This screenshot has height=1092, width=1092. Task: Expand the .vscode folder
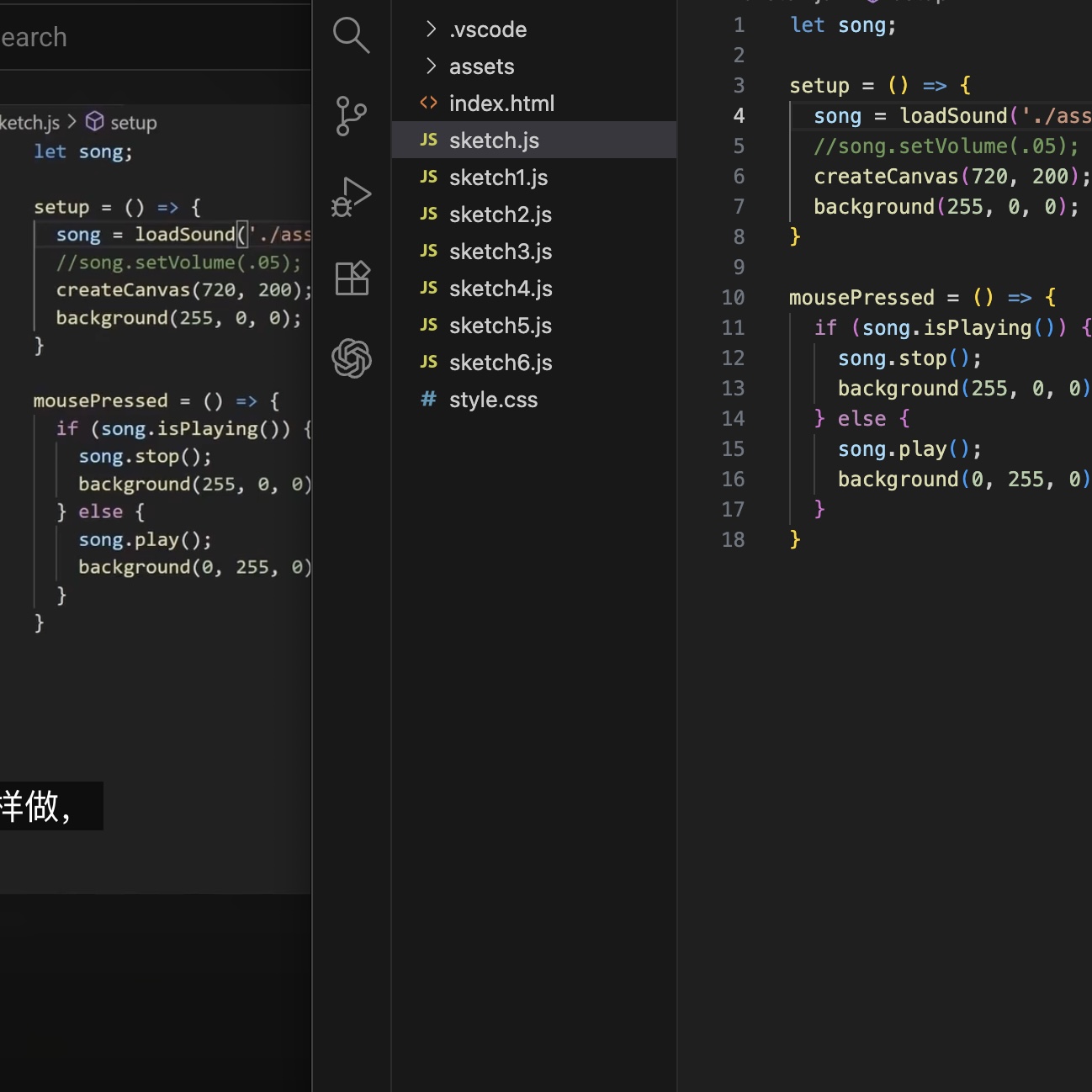[430, 29]
